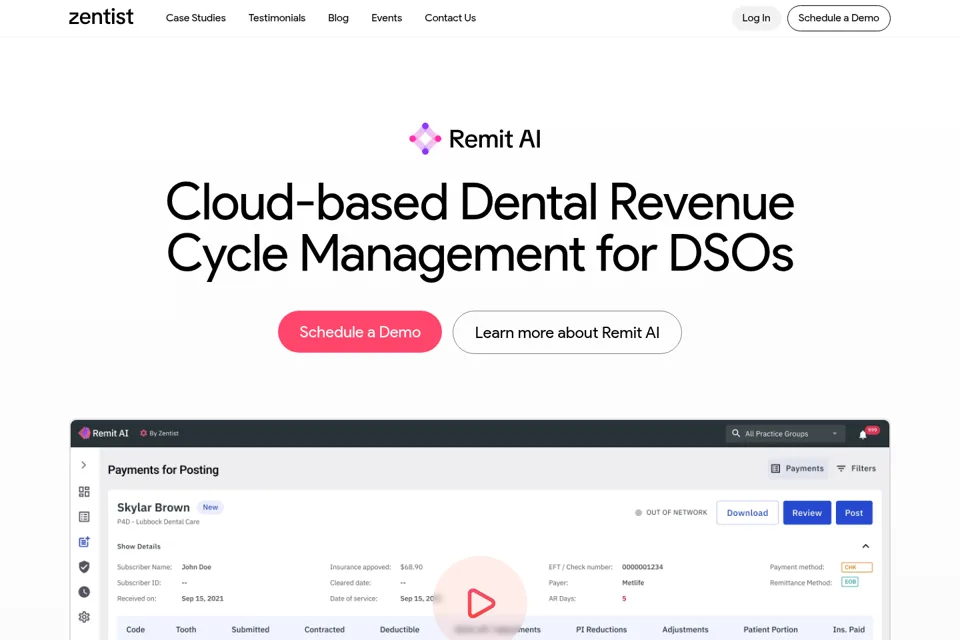Image resolution: width=960 pixels, height=640 pixels.
Task: Open the notifications bell
Action: (x=863, y=434)
